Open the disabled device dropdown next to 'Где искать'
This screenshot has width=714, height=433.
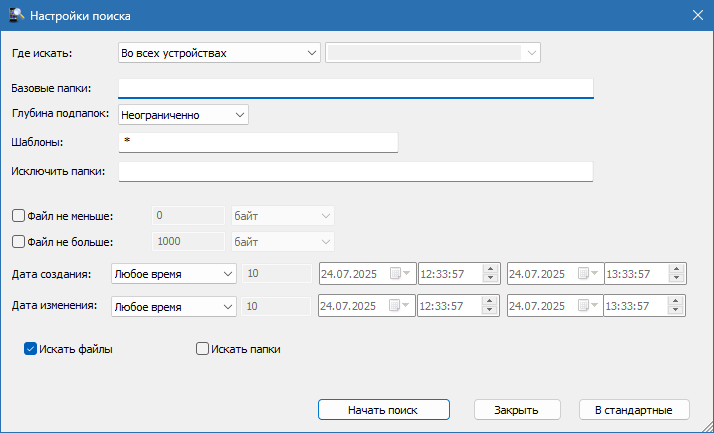pos(433,53)
